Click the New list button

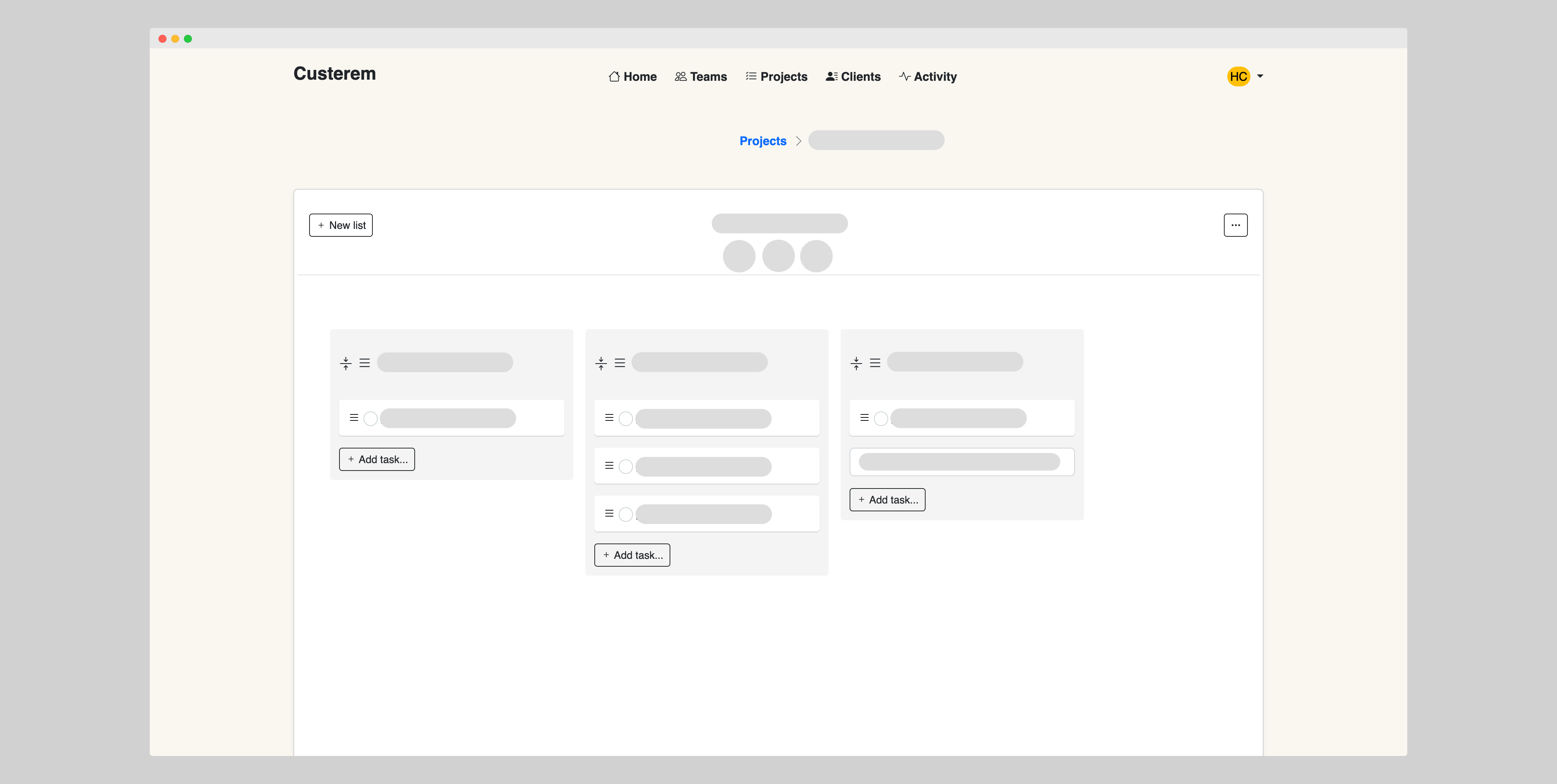341,225
